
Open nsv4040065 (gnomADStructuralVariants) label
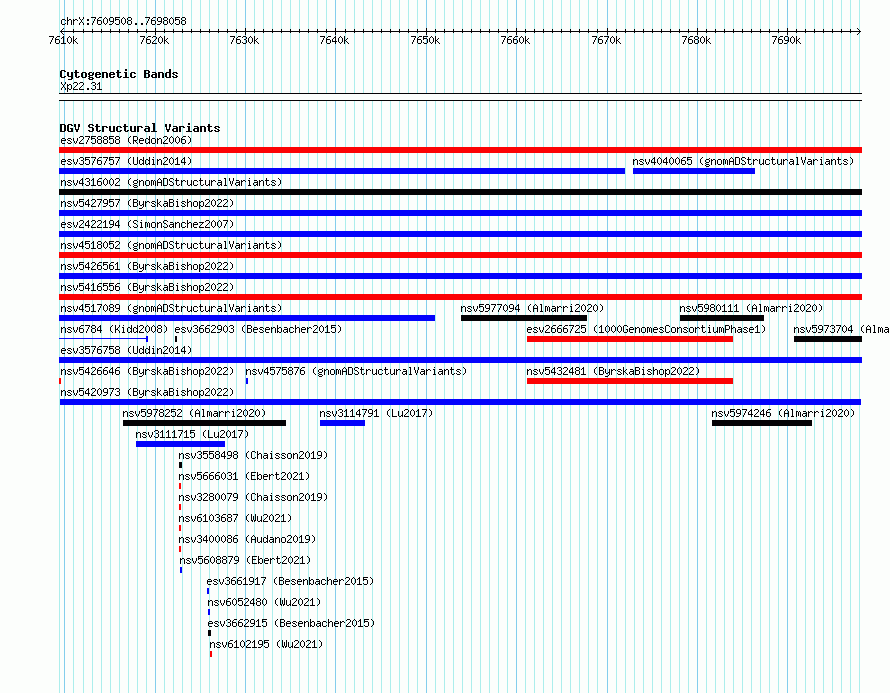tap(743, 161)
